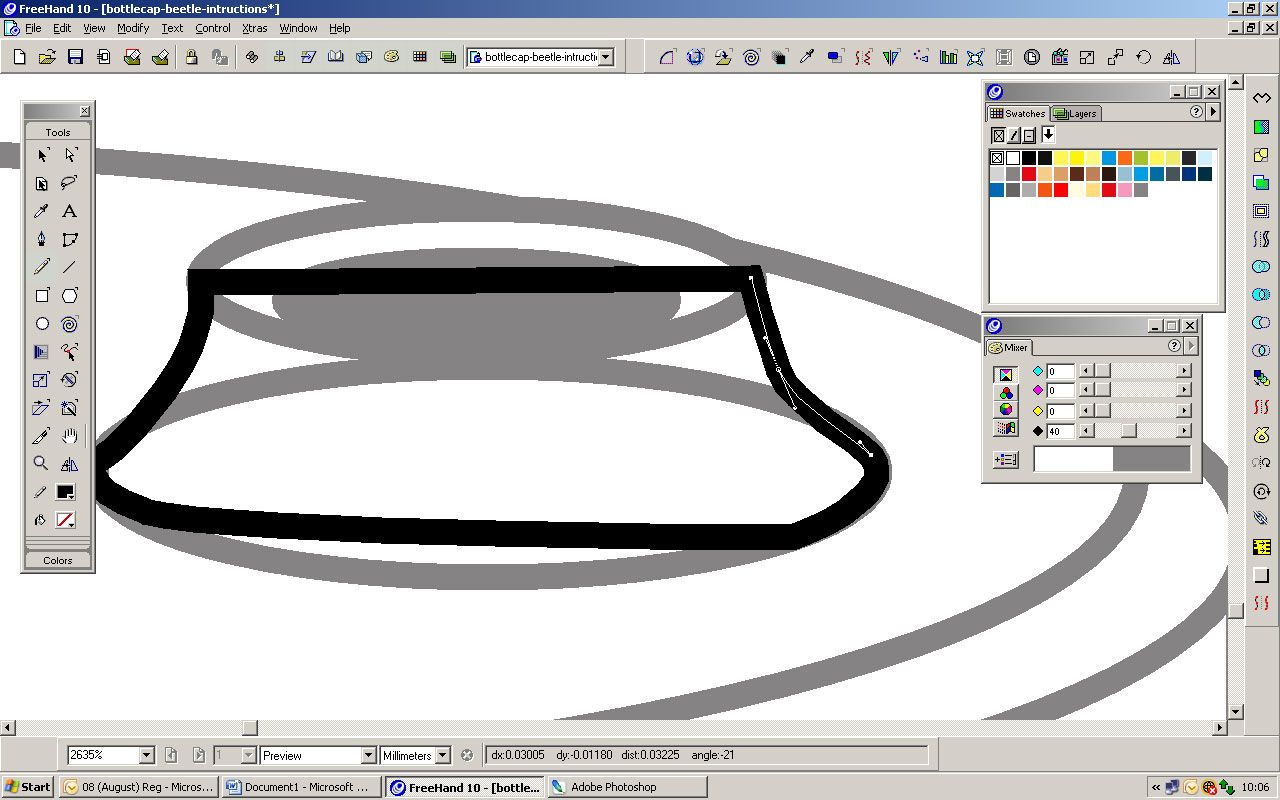This screenshot has height=800, width=1280.
Task: Select the Ellipse tool
Action: (x=41, y=324)
